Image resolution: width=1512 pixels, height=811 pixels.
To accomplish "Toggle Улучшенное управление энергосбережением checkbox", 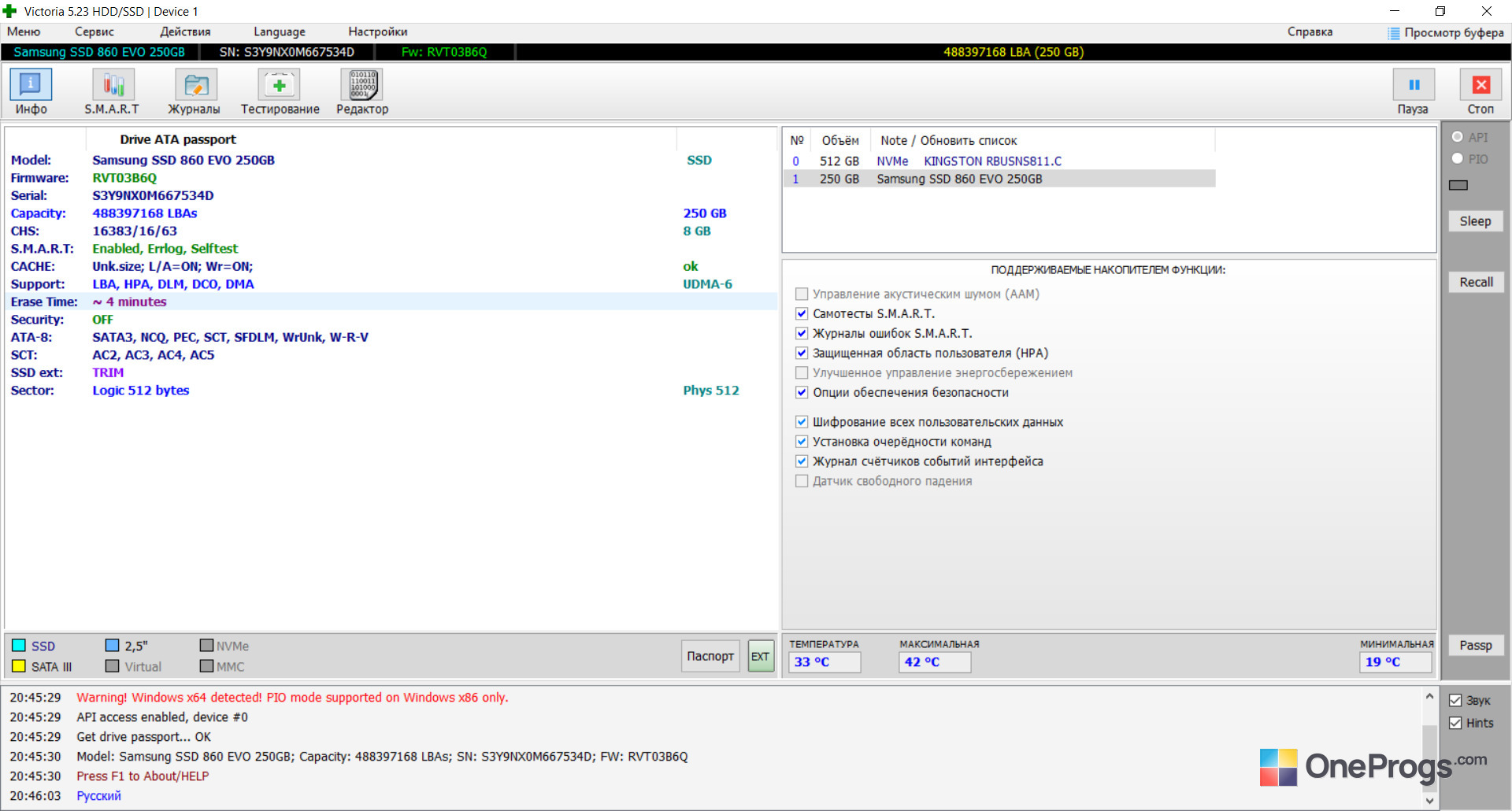I will (x=802, y=372).
